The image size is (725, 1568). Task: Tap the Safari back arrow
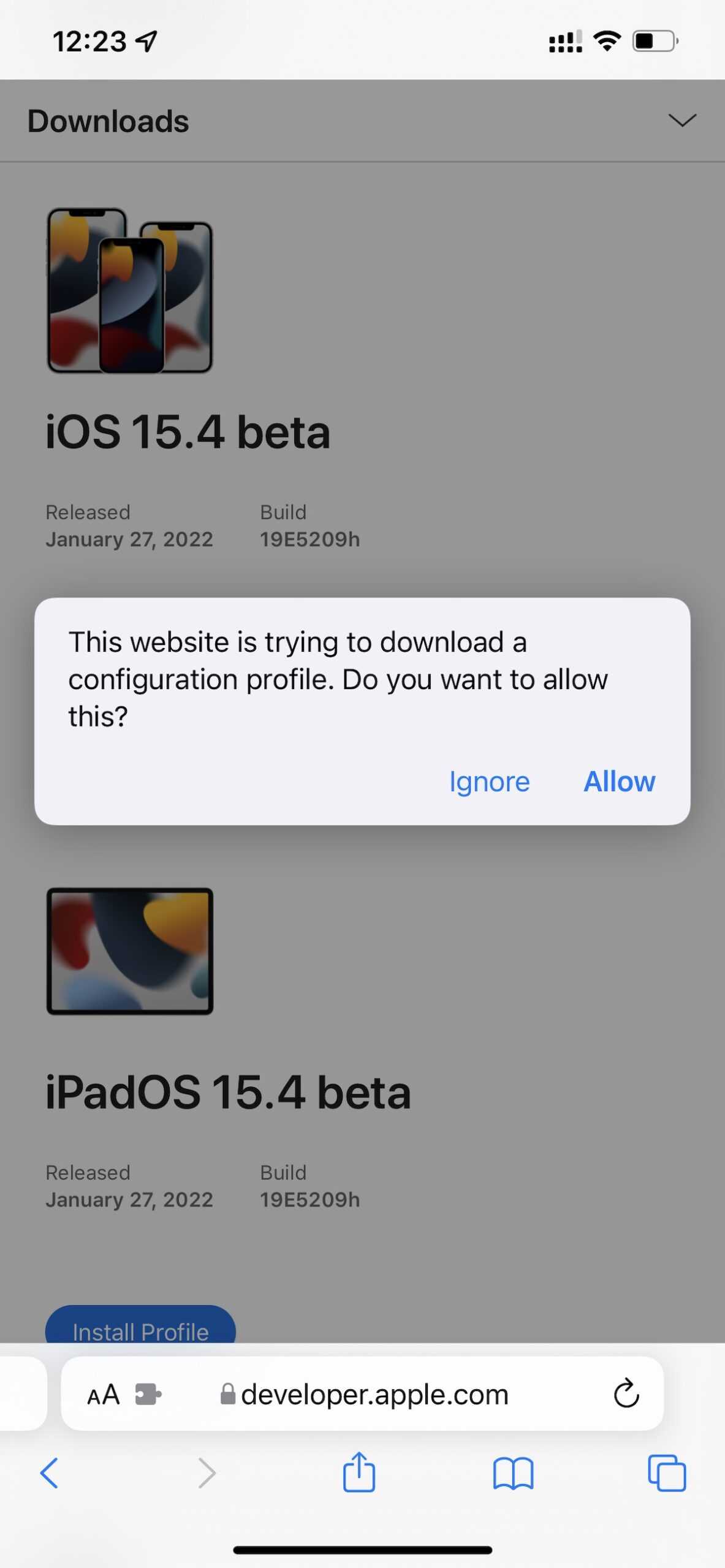pyautogui.click(x=49, y=1473)
